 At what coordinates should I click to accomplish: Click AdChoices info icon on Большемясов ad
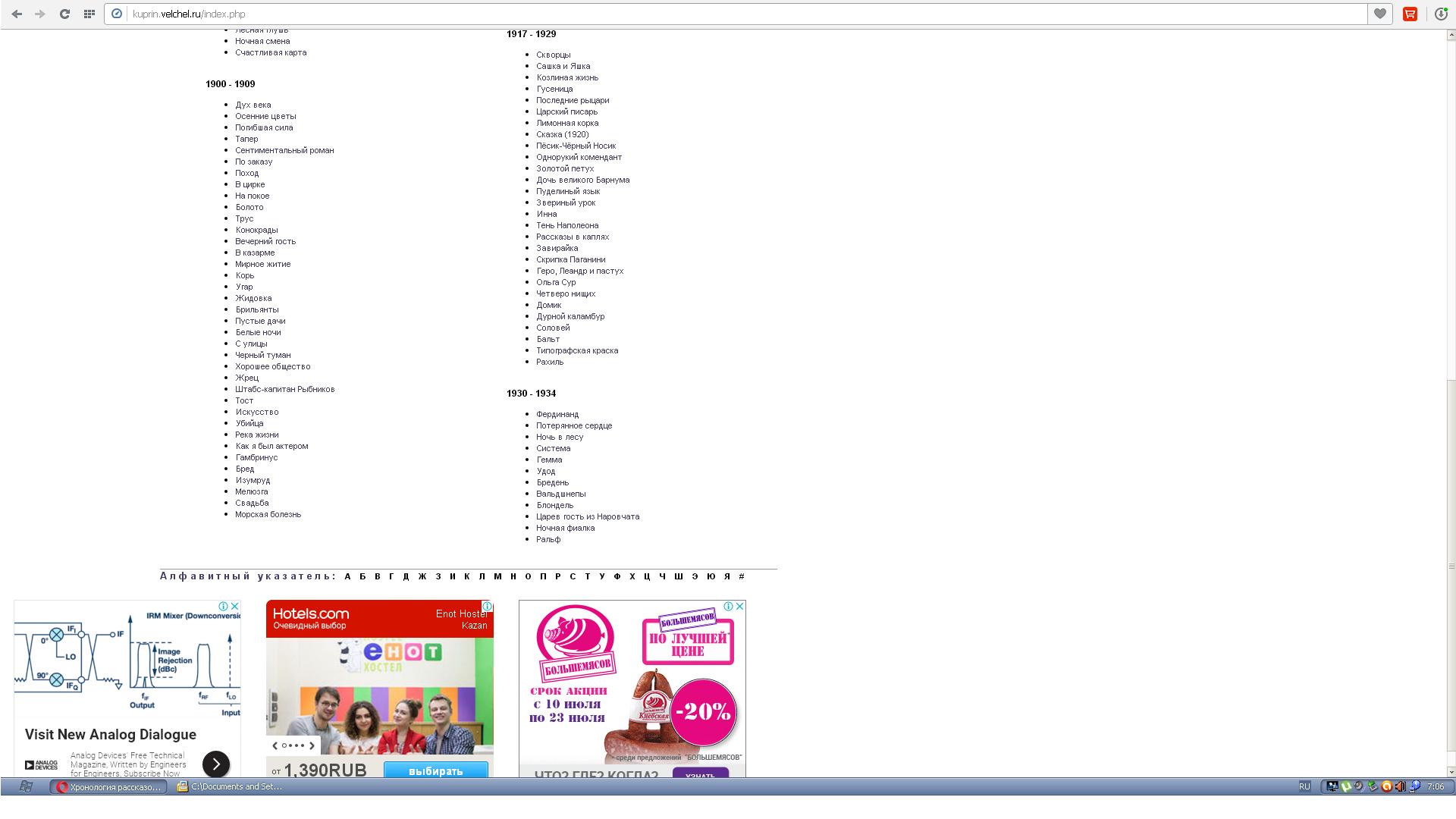pos(728,606)
